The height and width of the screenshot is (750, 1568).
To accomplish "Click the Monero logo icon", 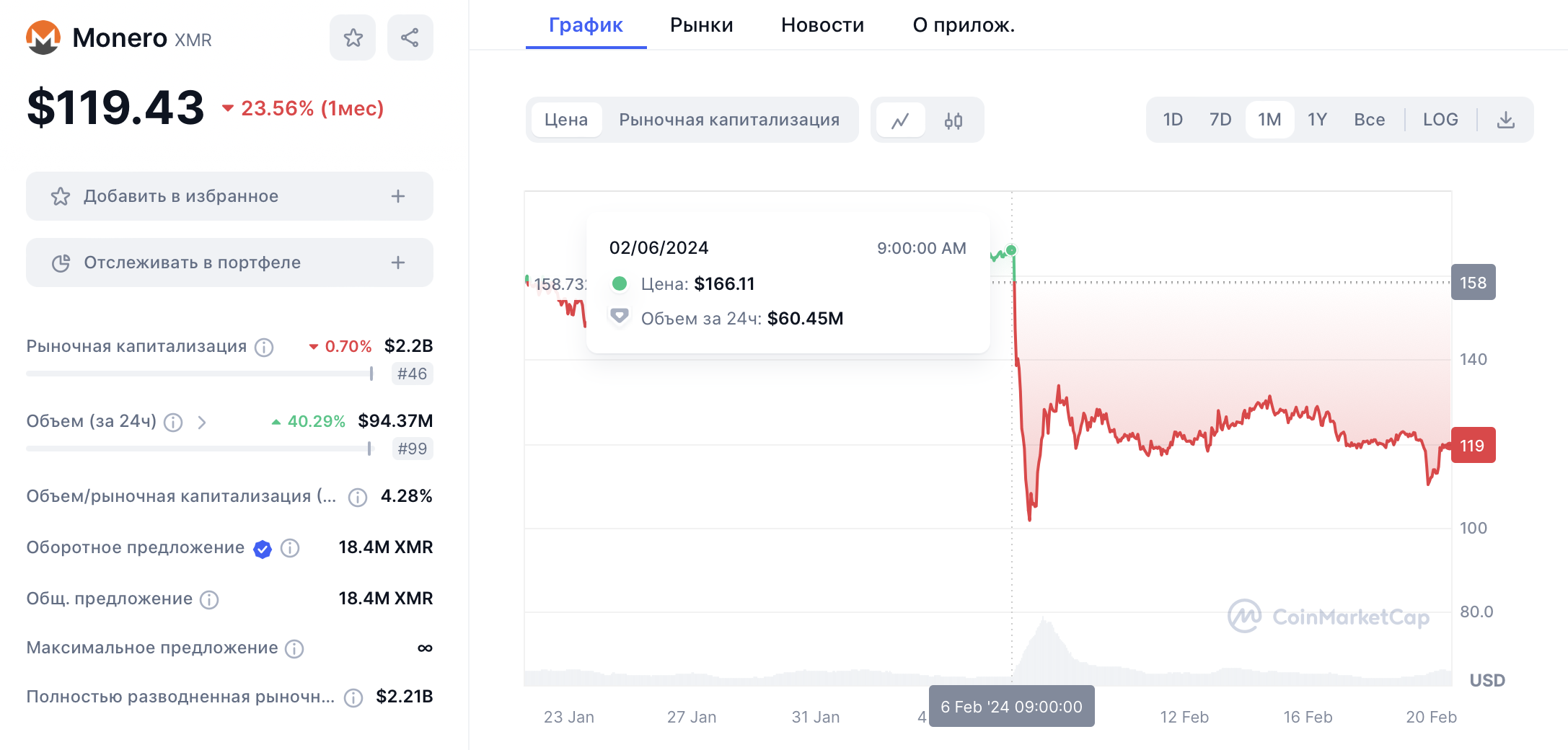I will 43,37.
